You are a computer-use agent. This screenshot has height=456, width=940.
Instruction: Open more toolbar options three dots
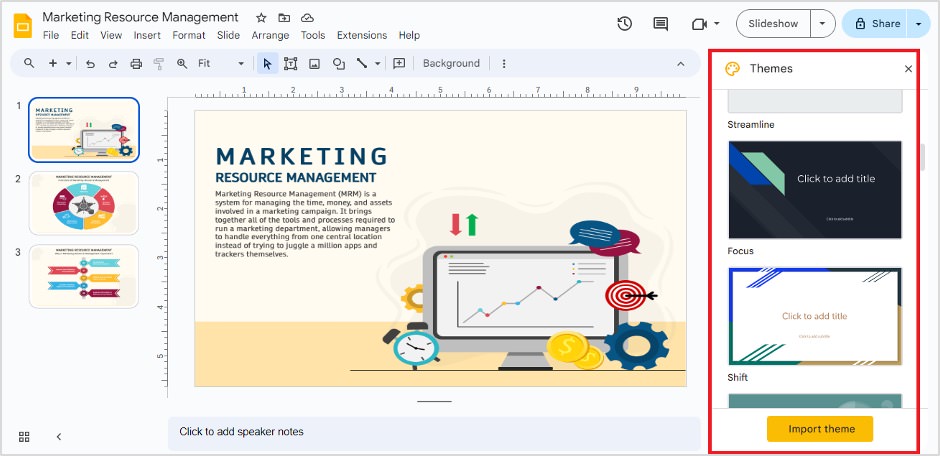tap(504, 64)
